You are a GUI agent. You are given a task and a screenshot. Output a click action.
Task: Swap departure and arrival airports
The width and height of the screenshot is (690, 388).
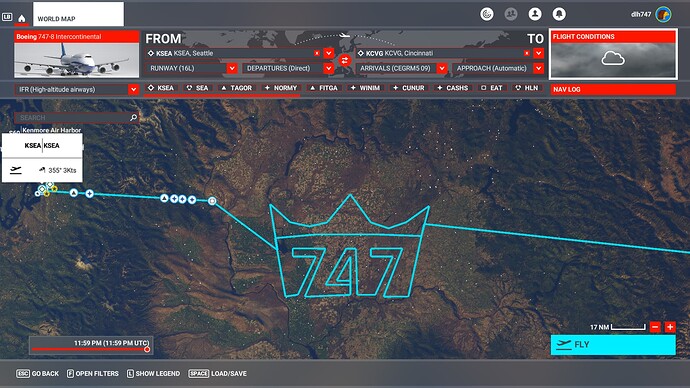[345, 60]
